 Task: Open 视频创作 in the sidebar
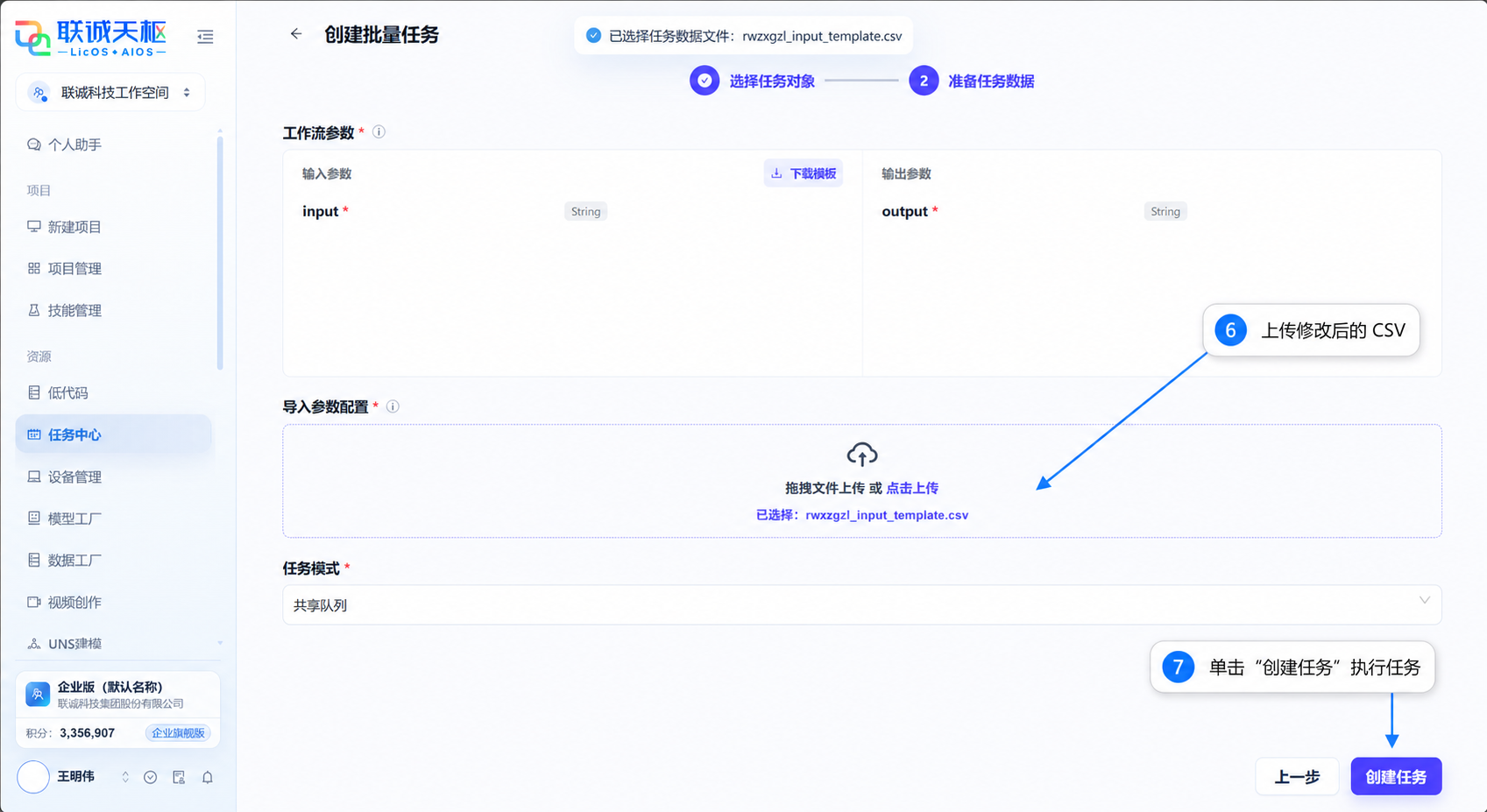tap(114, 603)
